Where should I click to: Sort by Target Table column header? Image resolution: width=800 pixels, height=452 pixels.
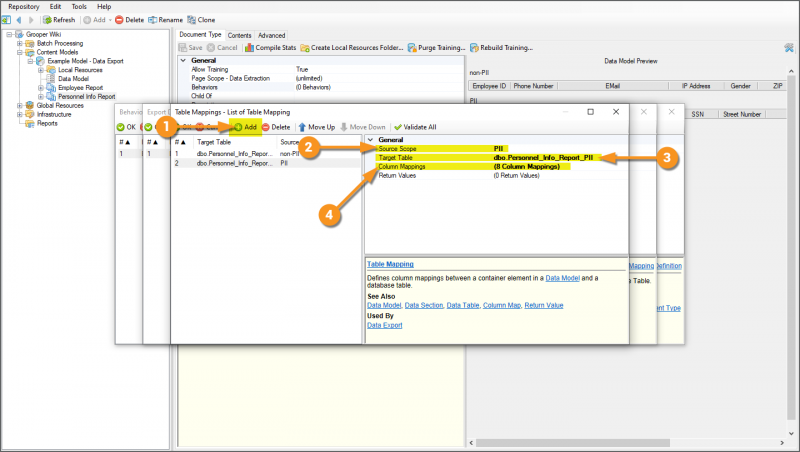pos(236,142)
